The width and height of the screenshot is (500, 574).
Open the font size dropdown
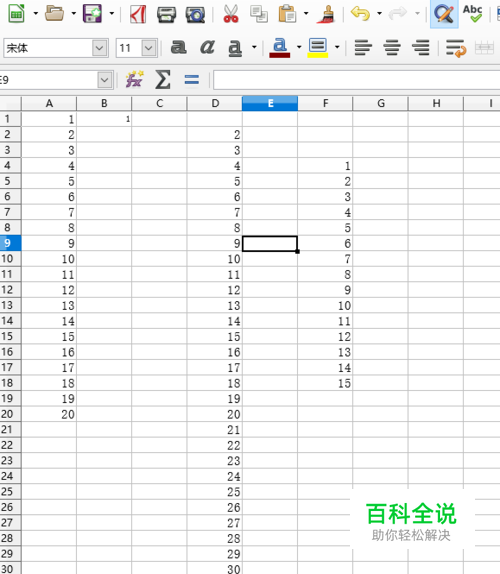click(x=149, y=48)
